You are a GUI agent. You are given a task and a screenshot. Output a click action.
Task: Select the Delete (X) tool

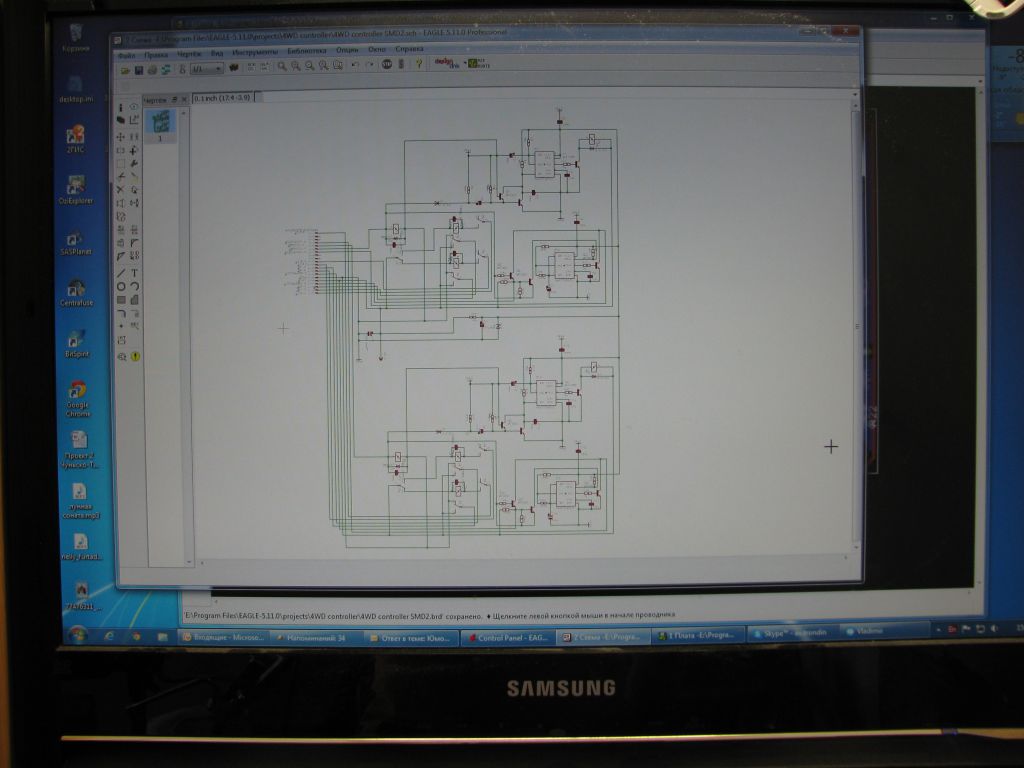(121, 189)
